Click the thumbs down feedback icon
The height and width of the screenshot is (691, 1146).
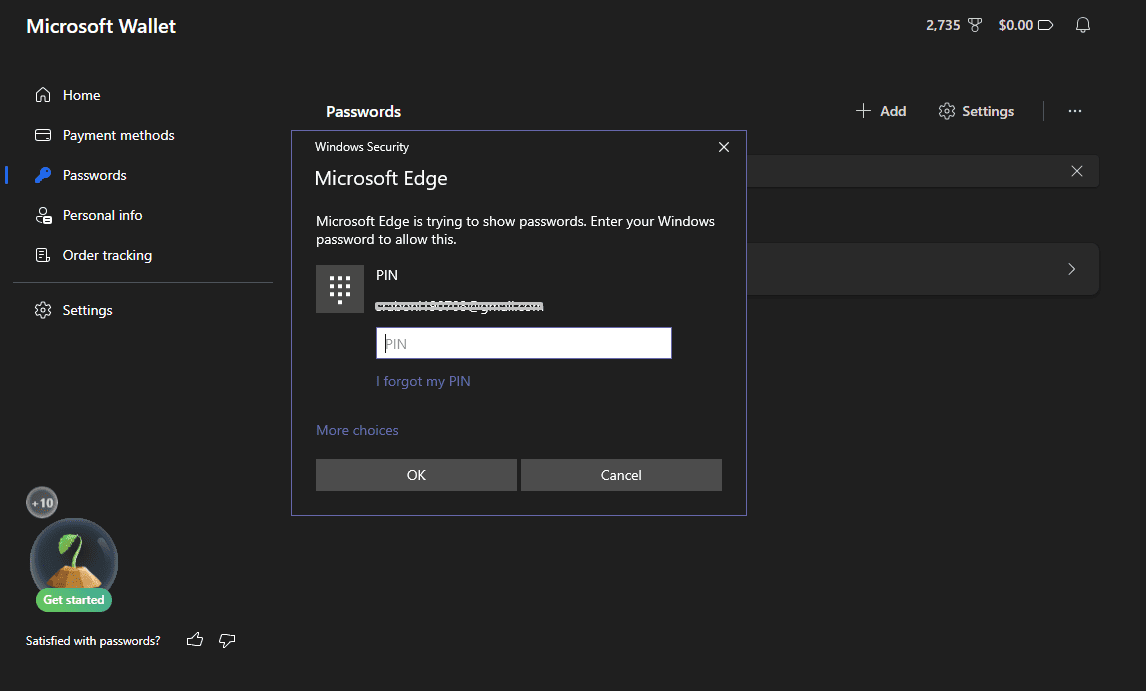tap(227, 640)
